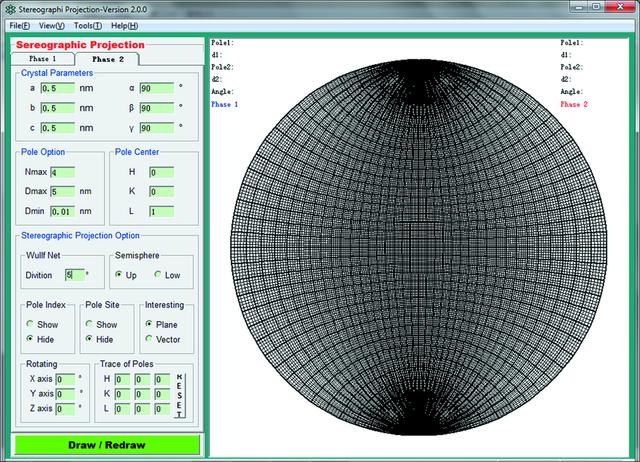
Task: Select the Up semisphere option
Action: [126, 275]
